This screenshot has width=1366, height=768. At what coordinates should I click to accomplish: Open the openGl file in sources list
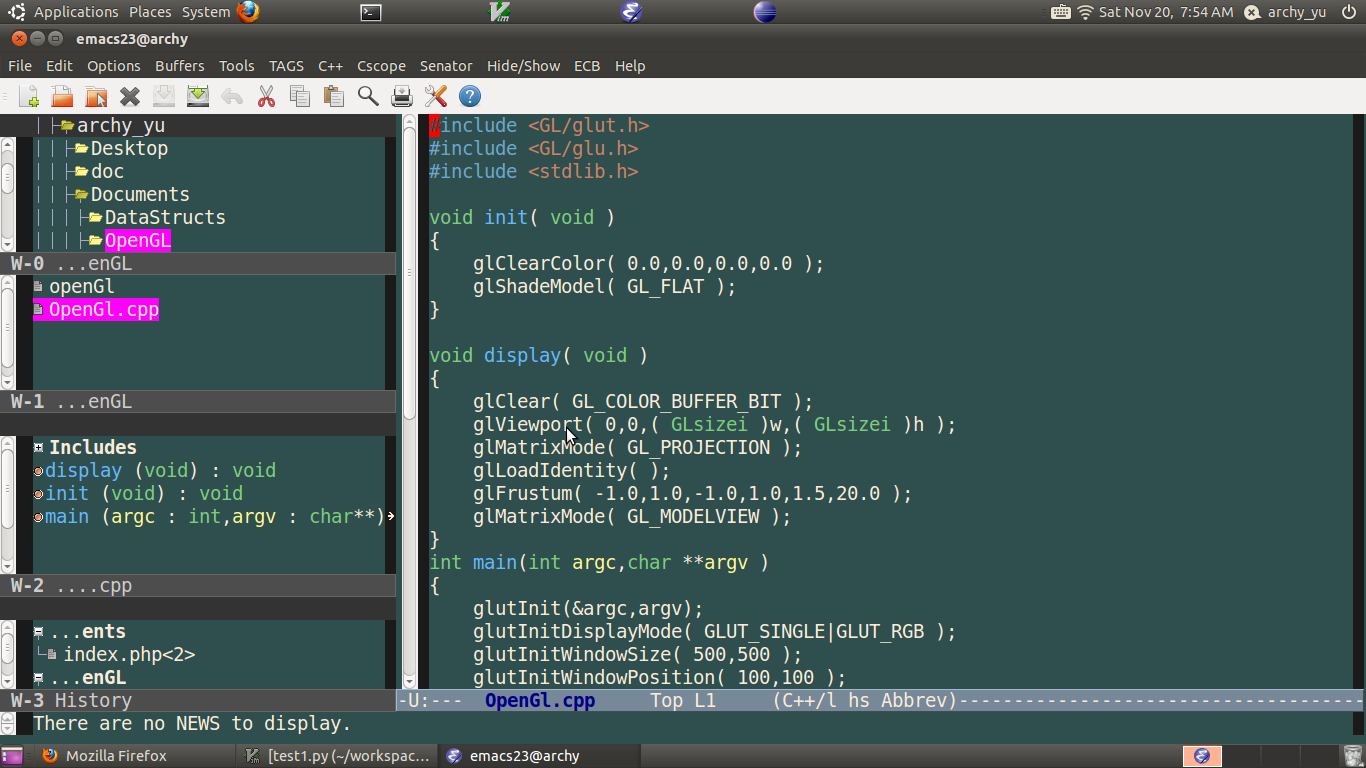[x=82, y=287]
